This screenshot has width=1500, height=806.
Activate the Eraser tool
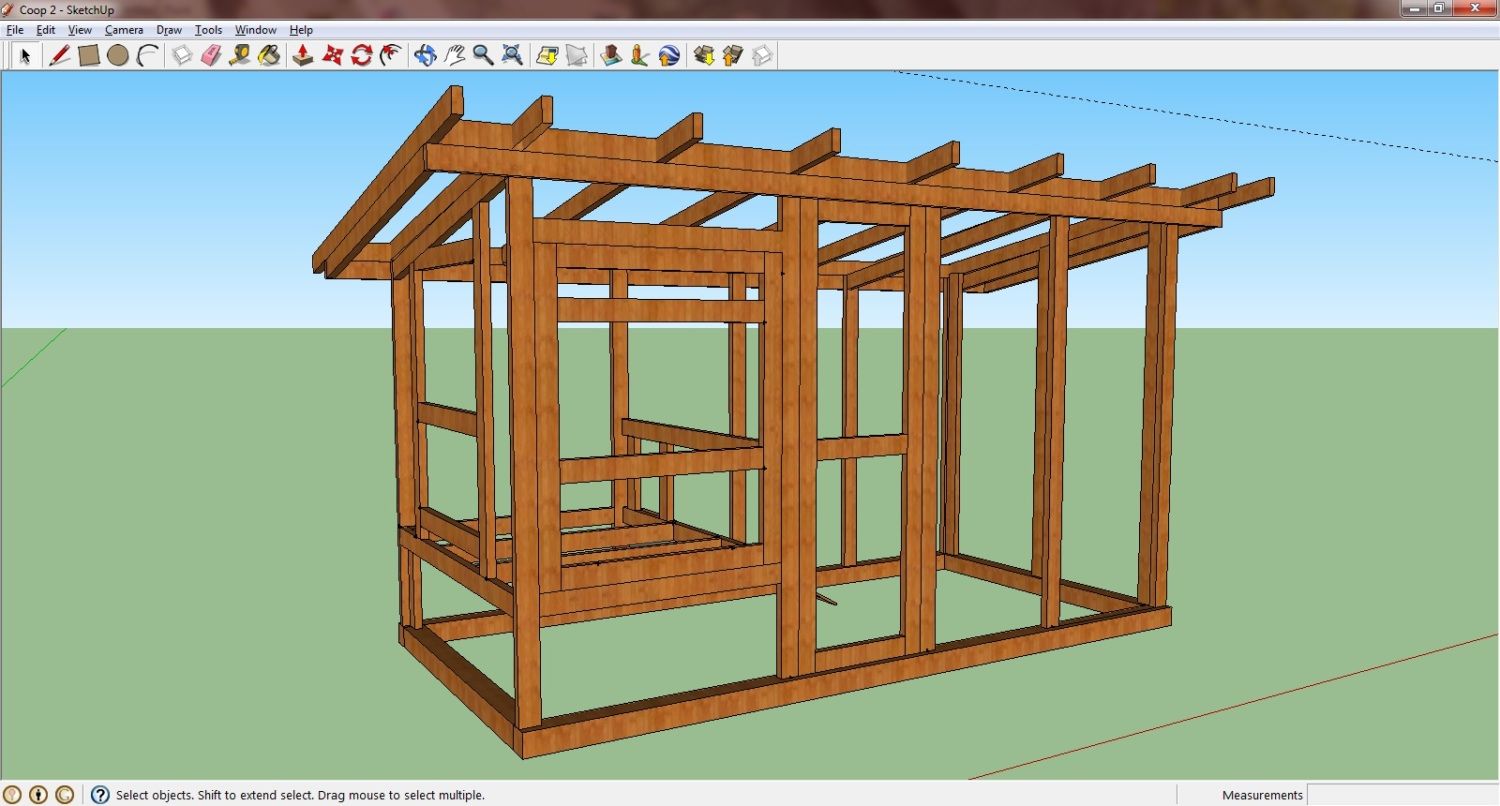click(x=210, y=55)
